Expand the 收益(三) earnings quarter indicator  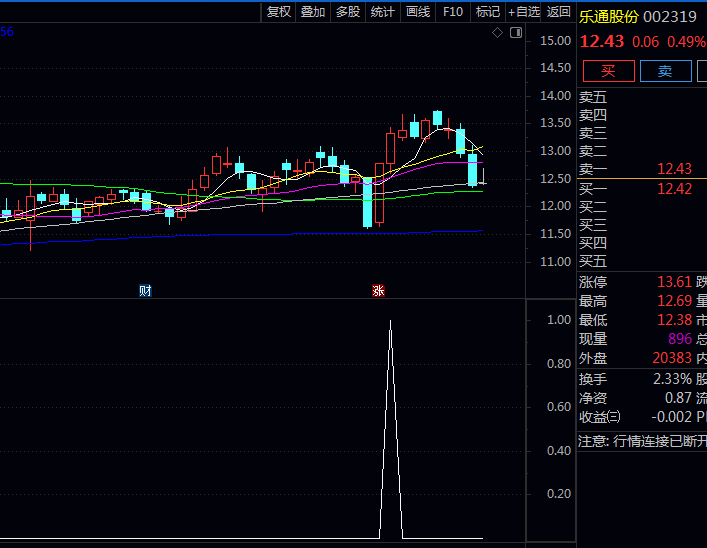(600, 417)
